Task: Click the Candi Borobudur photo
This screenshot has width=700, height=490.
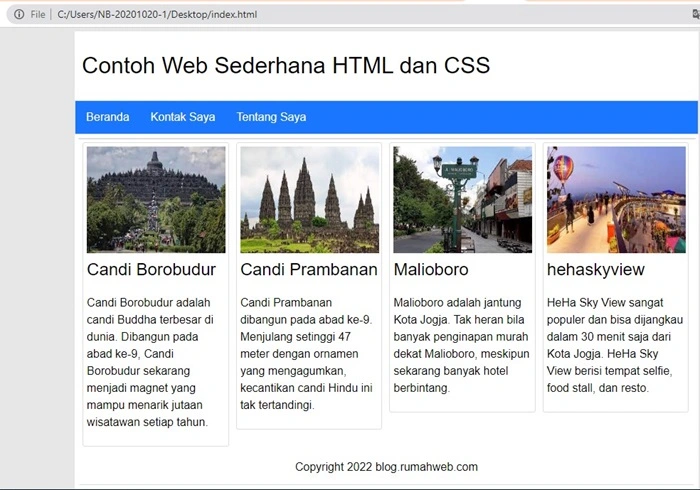Action: [156, 199]
